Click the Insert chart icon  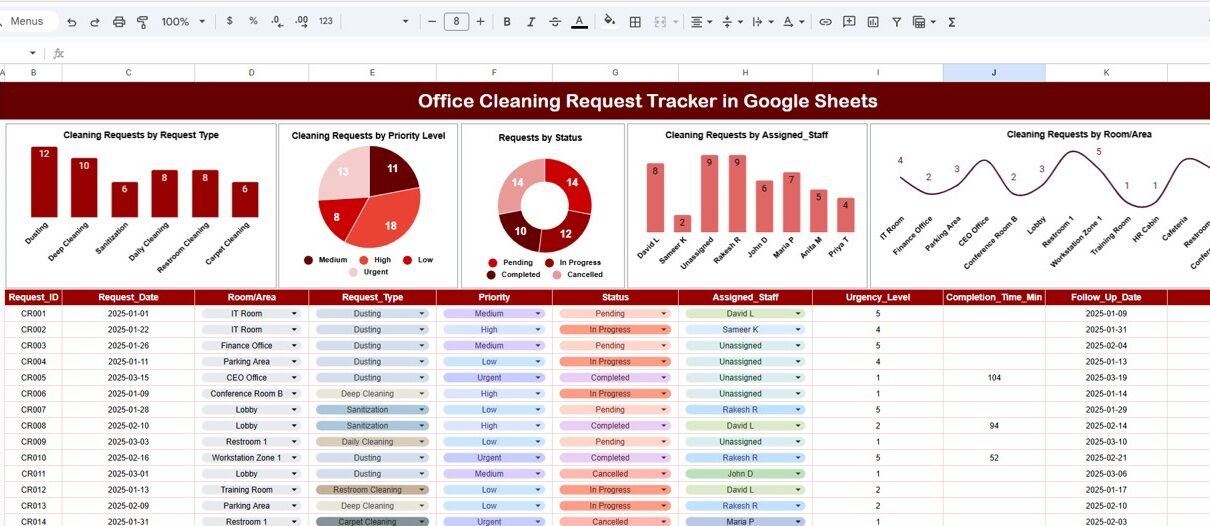[873, 21]
